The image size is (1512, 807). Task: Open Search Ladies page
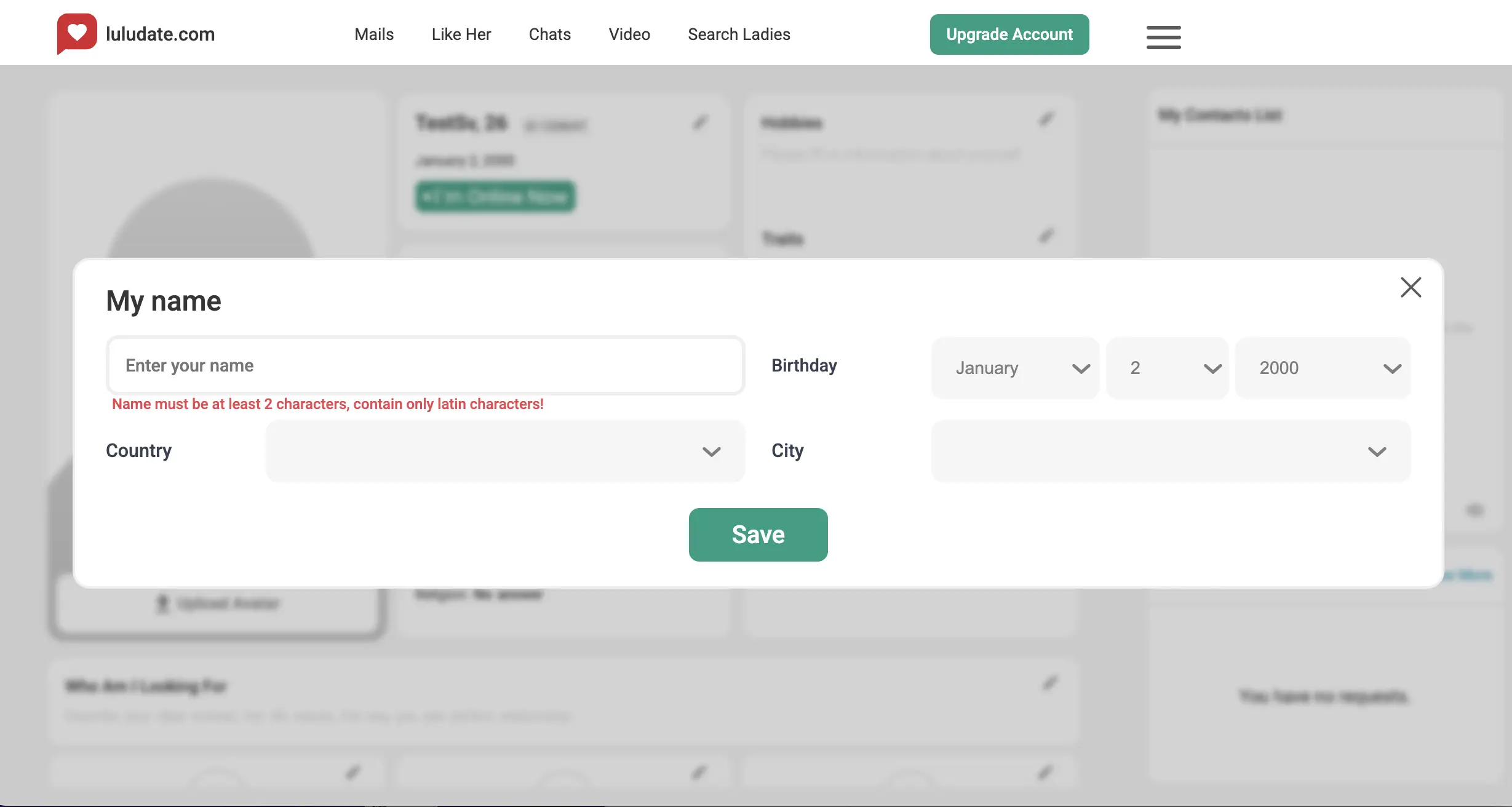pos(739,34)
